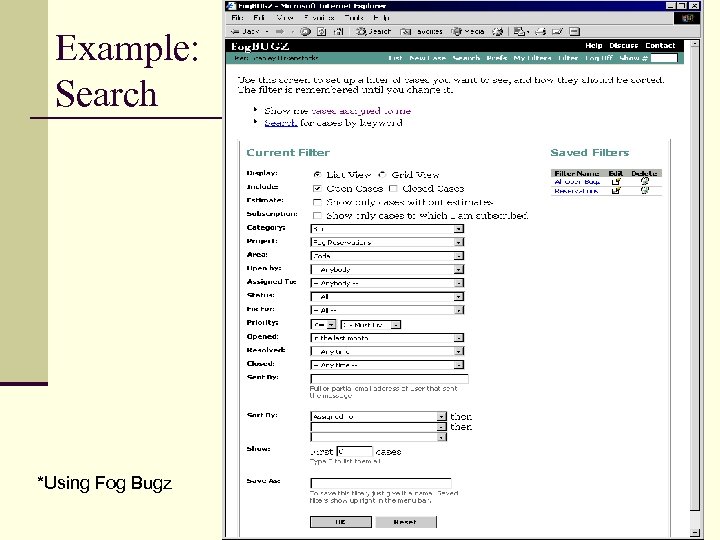Open the Project dropdown

click(387, 242)
